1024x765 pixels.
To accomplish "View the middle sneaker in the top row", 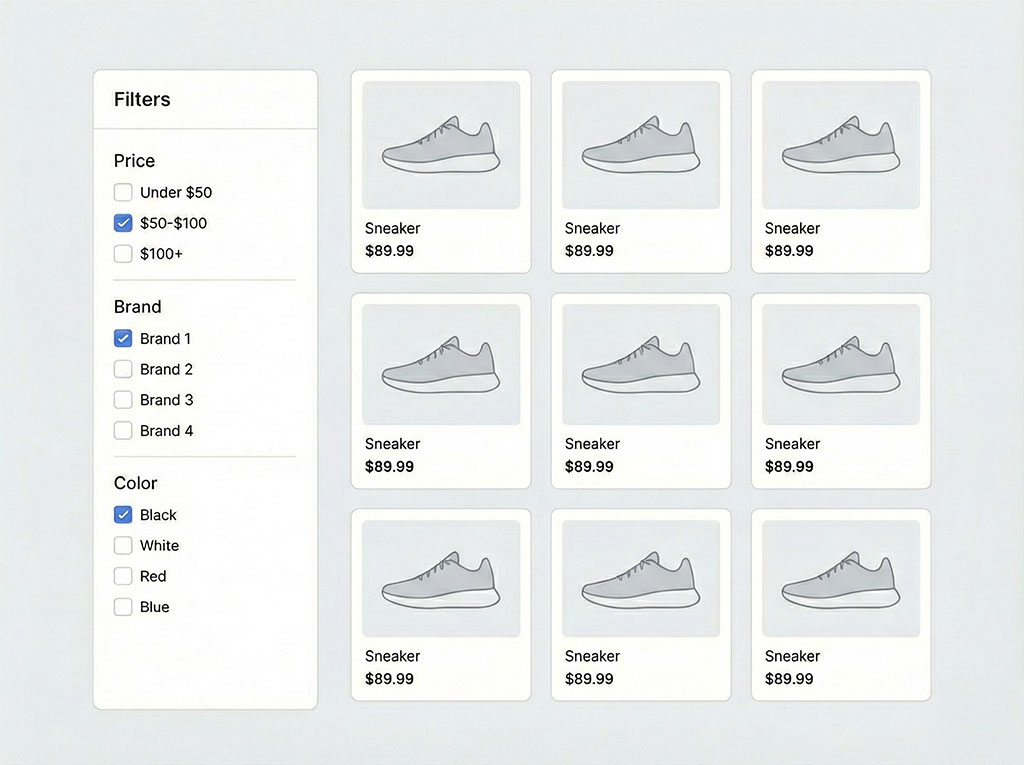I will (641, 143).
